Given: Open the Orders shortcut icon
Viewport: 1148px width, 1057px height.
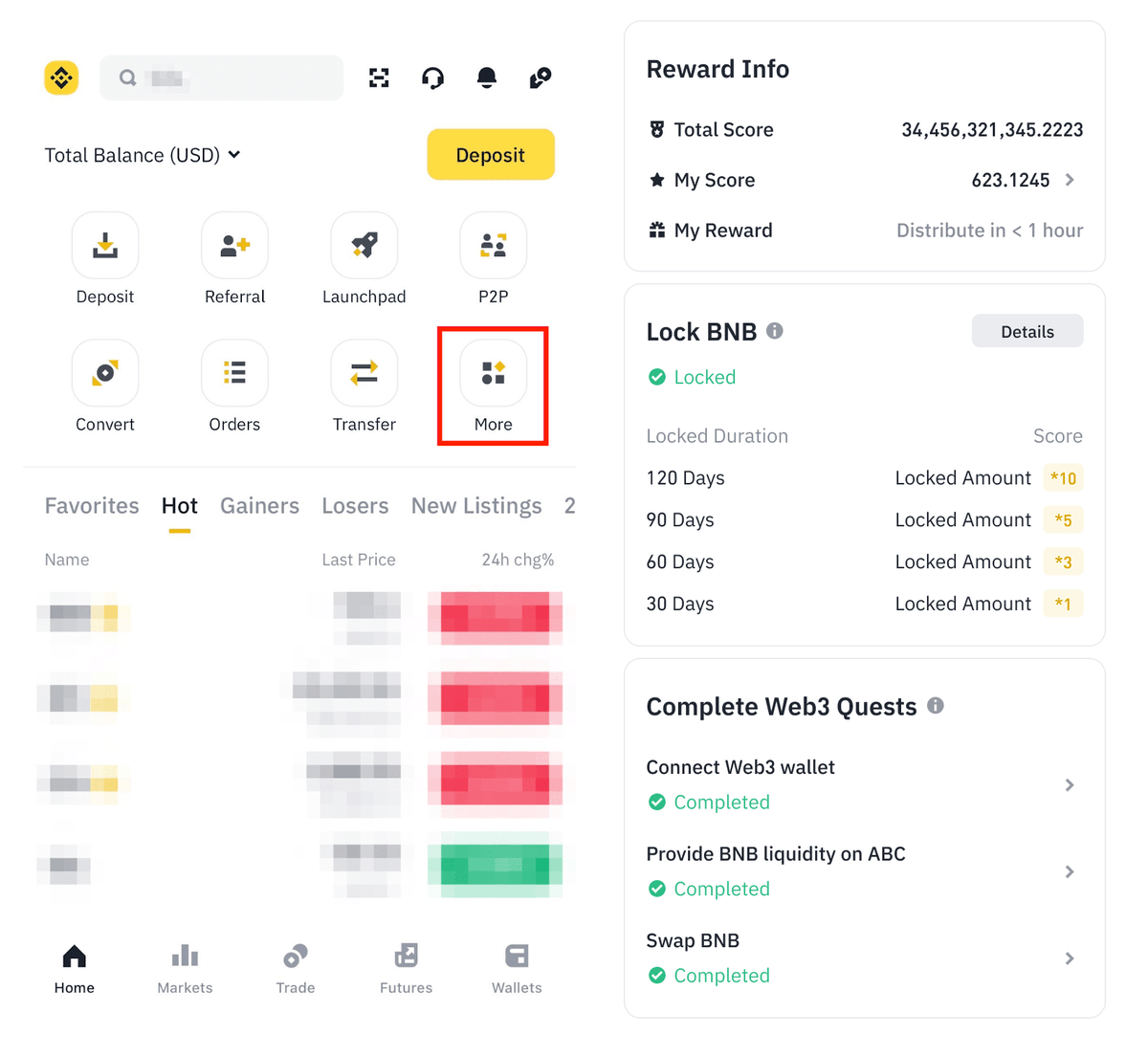Looking at the screenshot, I should click(234, 373).
